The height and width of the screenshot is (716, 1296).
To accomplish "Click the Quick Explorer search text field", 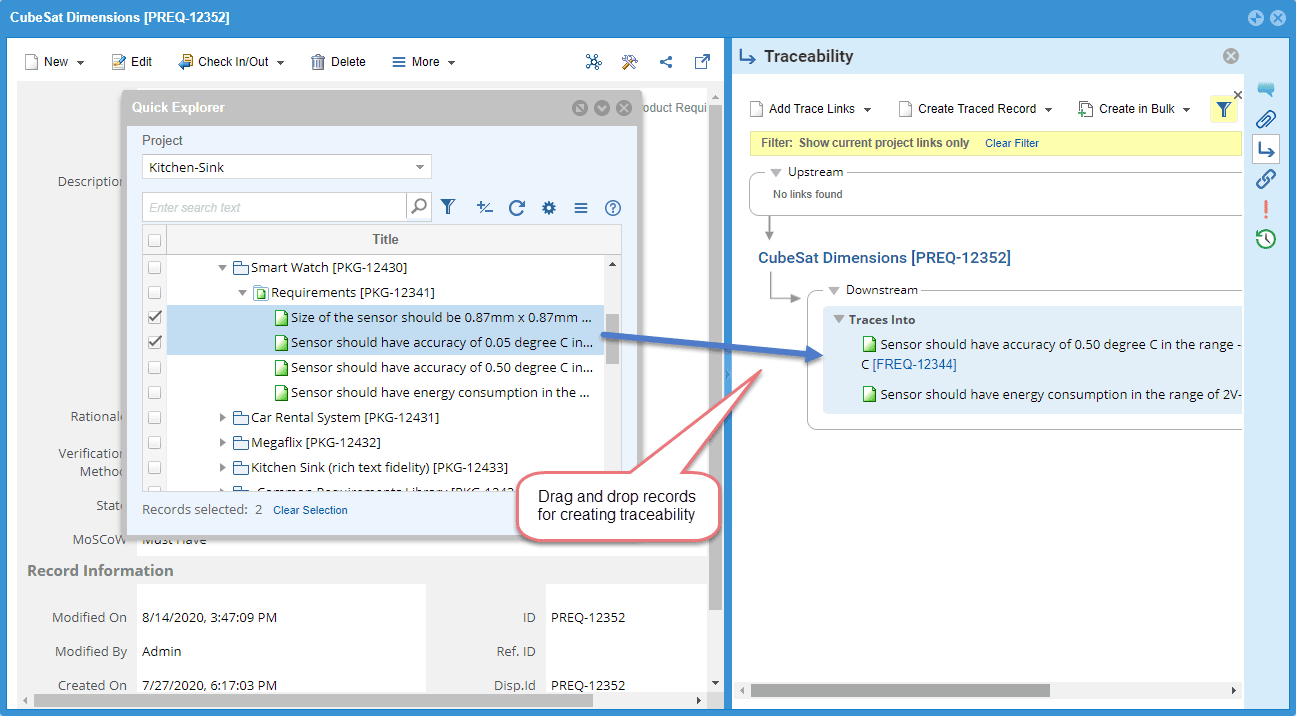I will [274, 208].
